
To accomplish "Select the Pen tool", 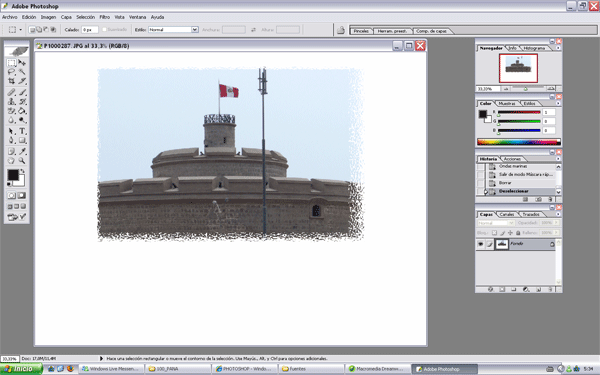I will [x=11, y=140].
